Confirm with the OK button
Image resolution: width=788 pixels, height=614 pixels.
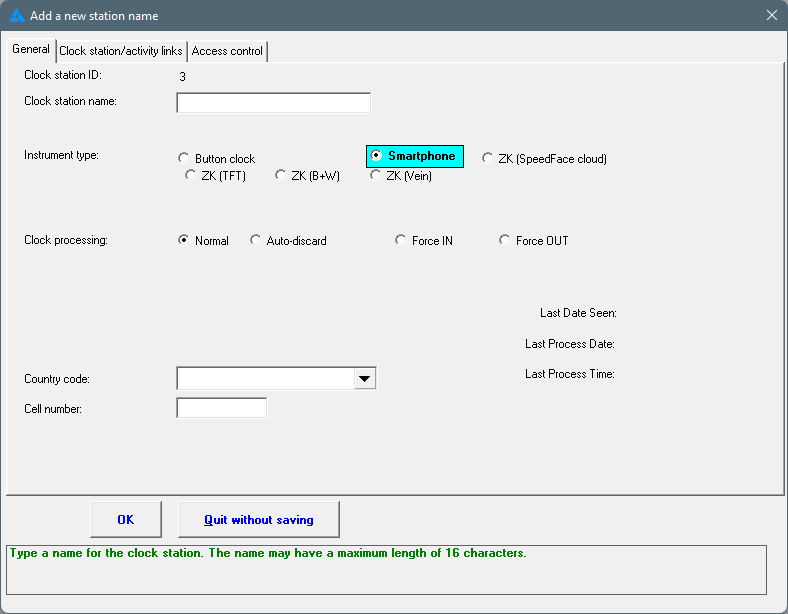[x=126, y=520]
